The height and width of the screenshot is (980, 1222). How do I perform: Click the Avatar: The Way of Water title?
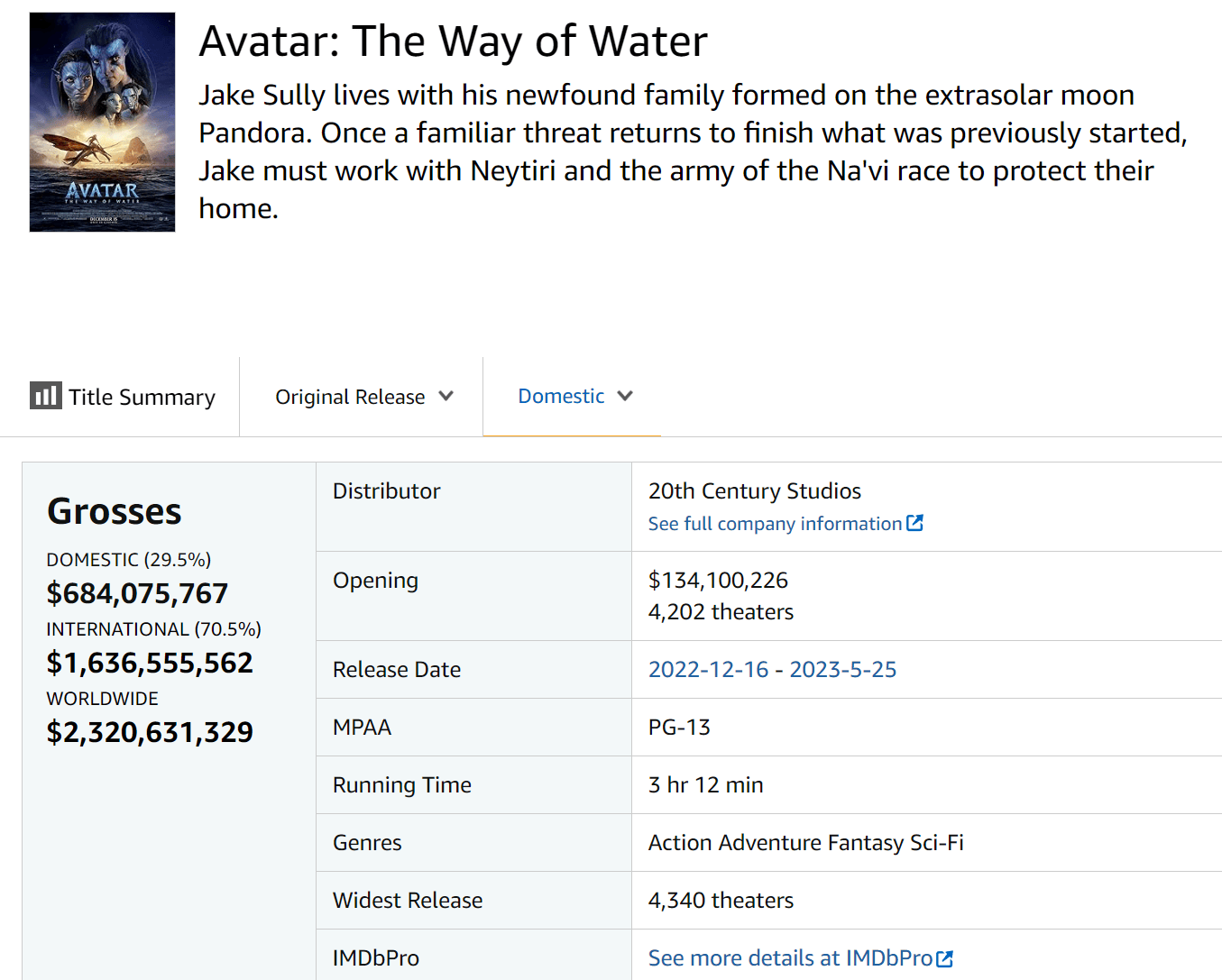tap(453, 41)
